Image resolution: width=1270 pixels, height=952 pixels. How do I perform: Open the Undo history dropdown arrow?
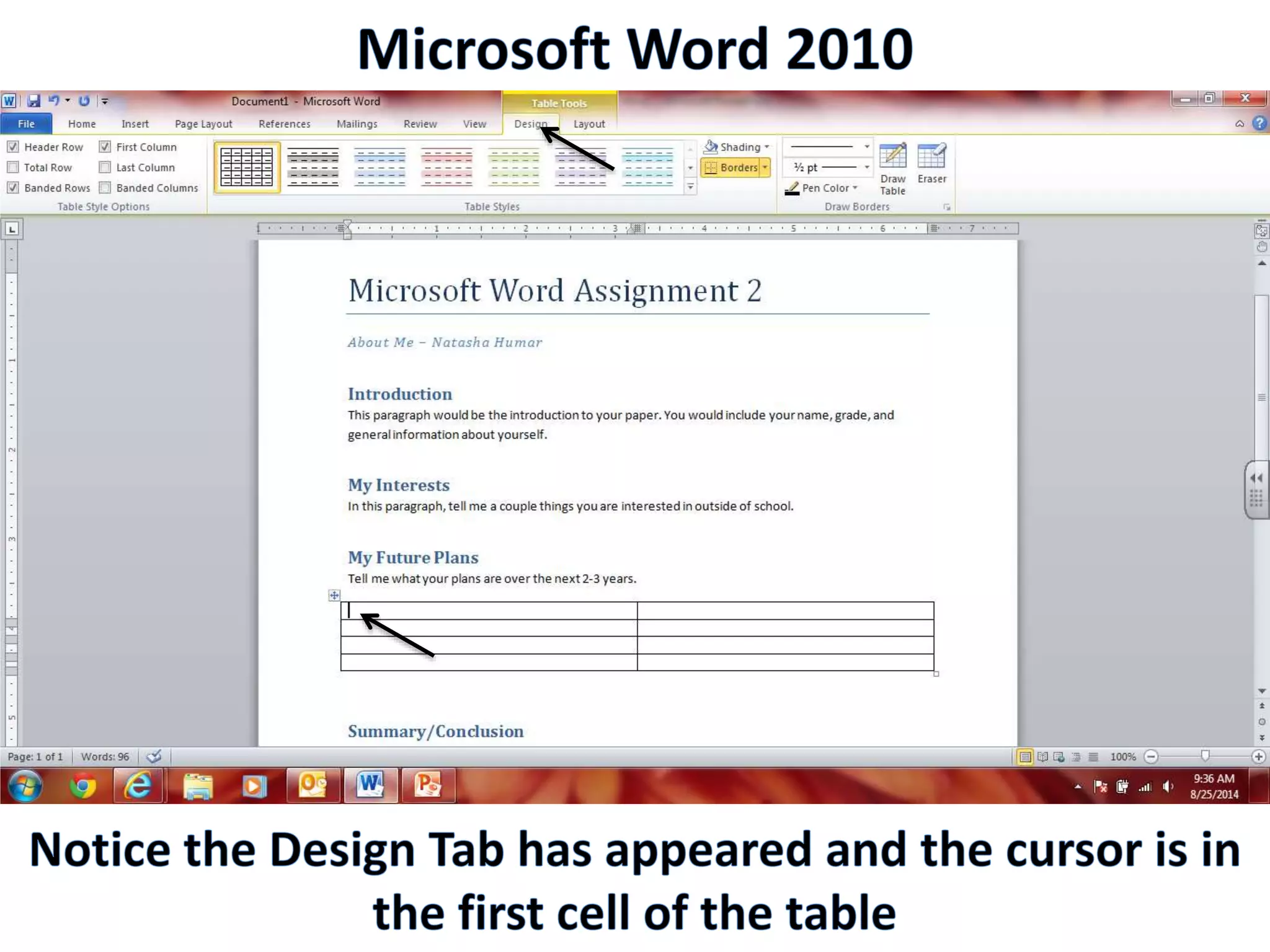(68, 100)
